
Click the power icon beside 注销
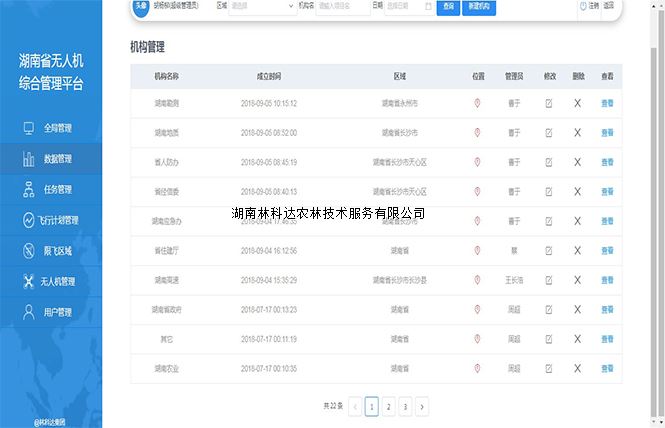tap(583, 6)
